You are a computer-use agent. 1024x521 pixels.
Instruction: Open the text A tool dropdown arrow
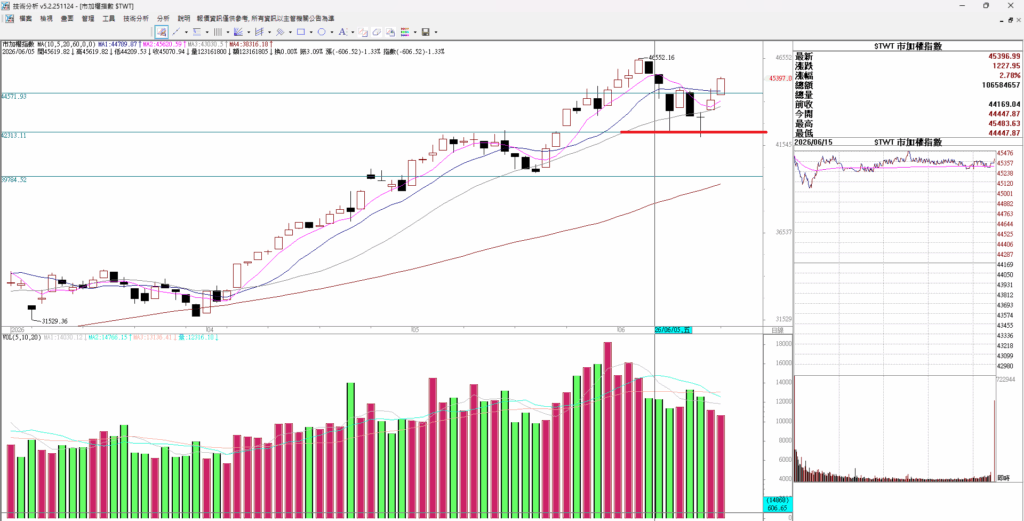coord(353,32)
